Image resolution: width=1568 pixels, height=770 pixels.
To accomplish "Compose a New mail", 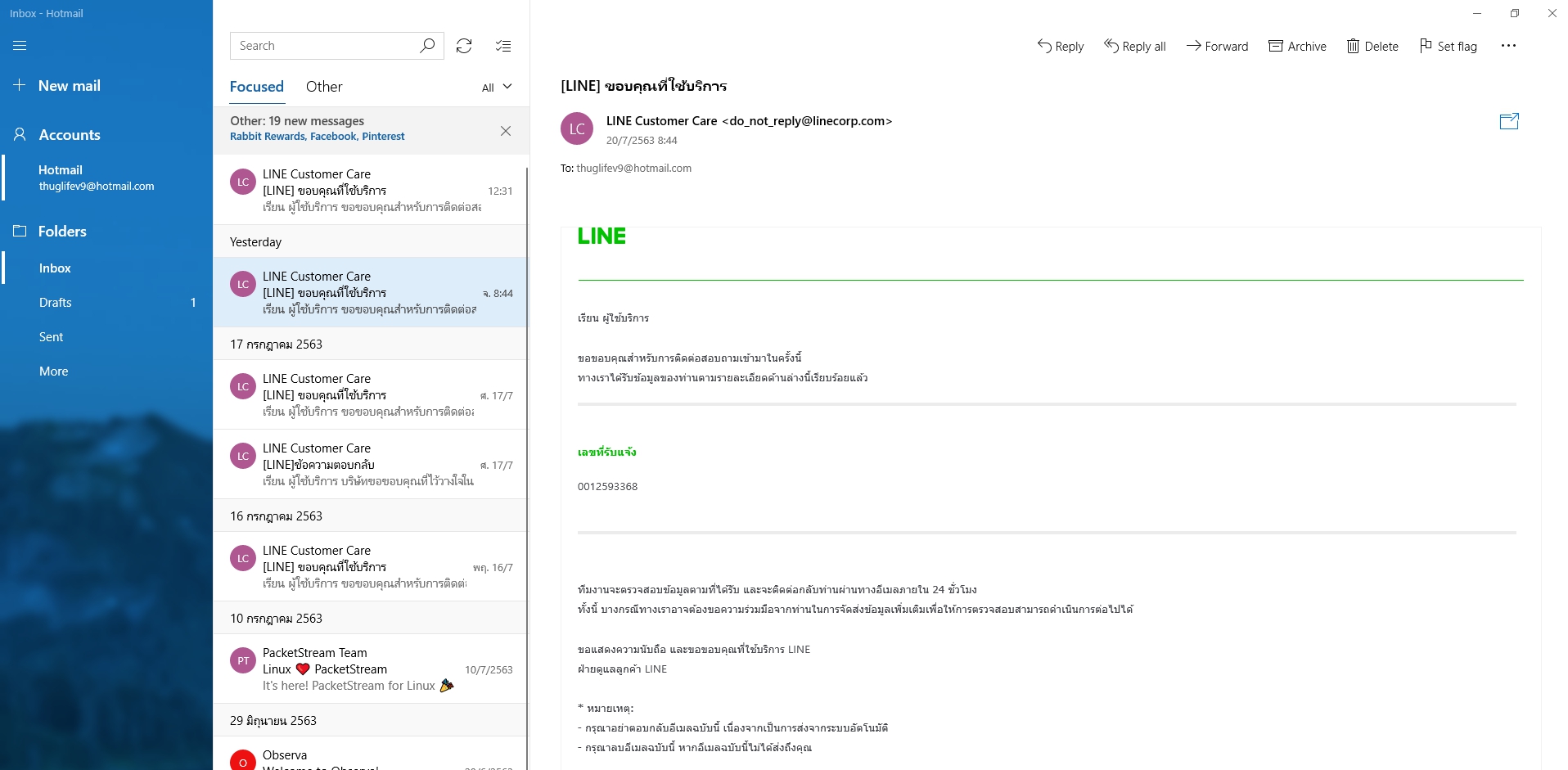I will [57, 86].
